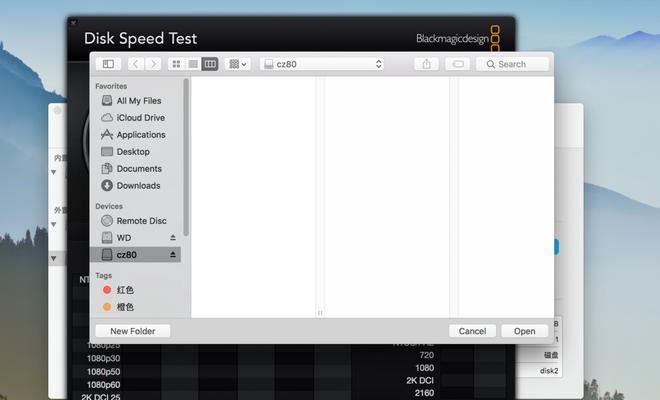Select the cz80 device in the sidebar
Image resolution: width=660 pixels, height=400 pixels.
[x=135, y=255]
